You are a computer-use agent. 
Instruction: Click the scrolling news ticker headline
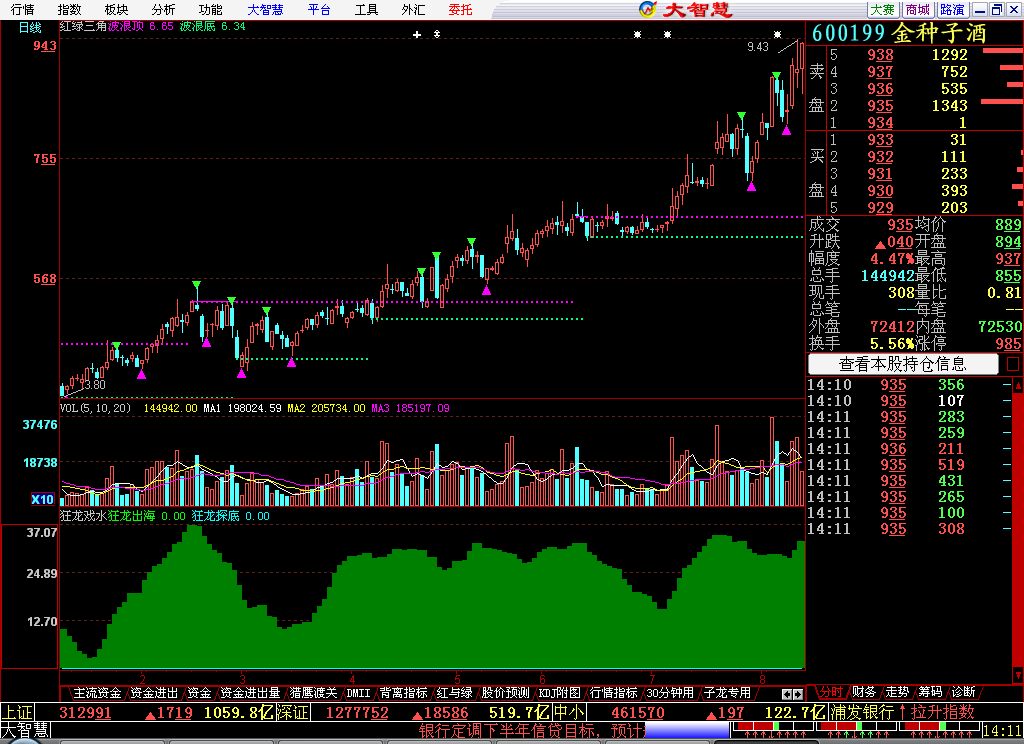click(532, 730)
